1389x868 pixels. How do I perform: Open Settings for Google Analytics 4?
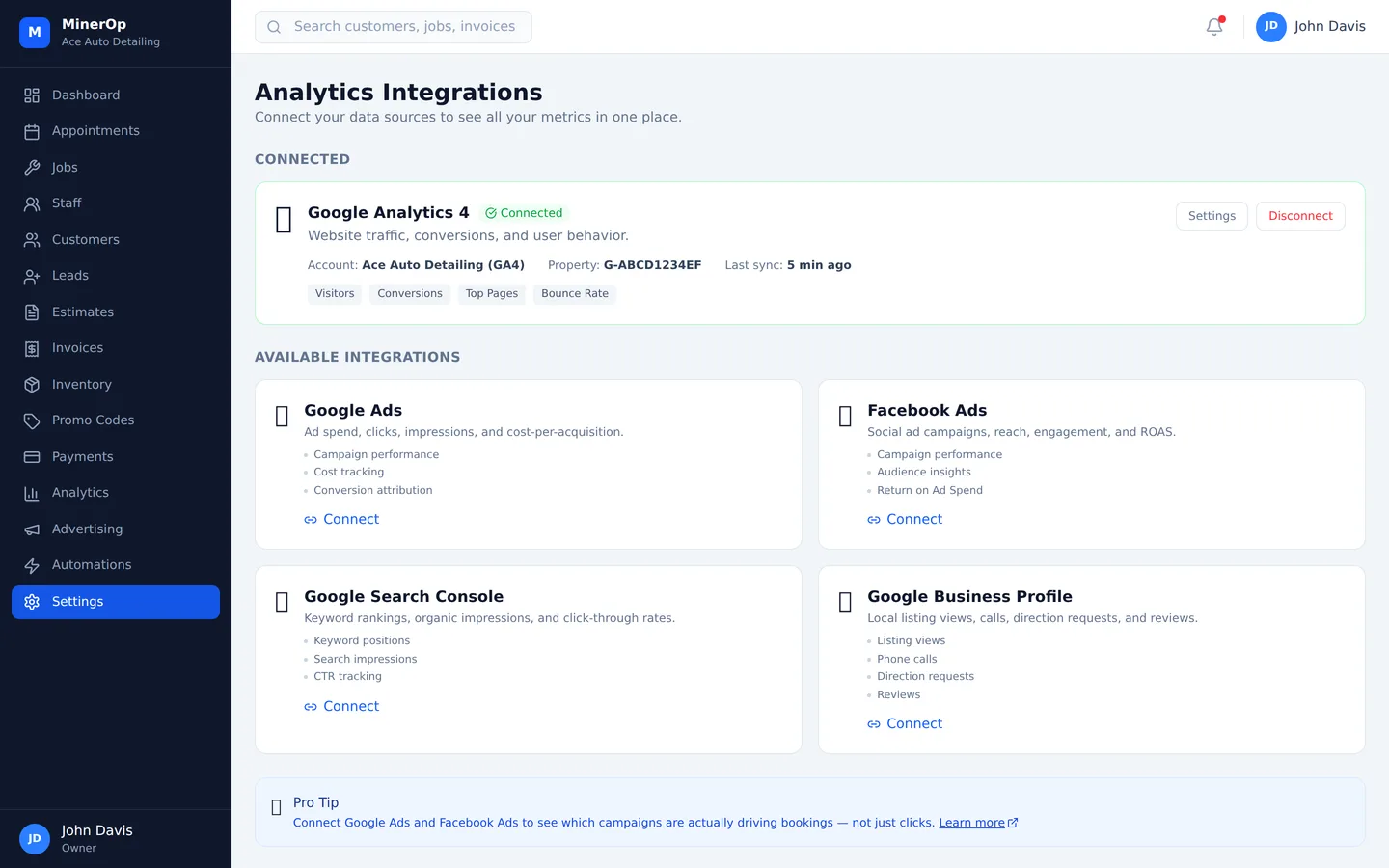click(1212, 215)
